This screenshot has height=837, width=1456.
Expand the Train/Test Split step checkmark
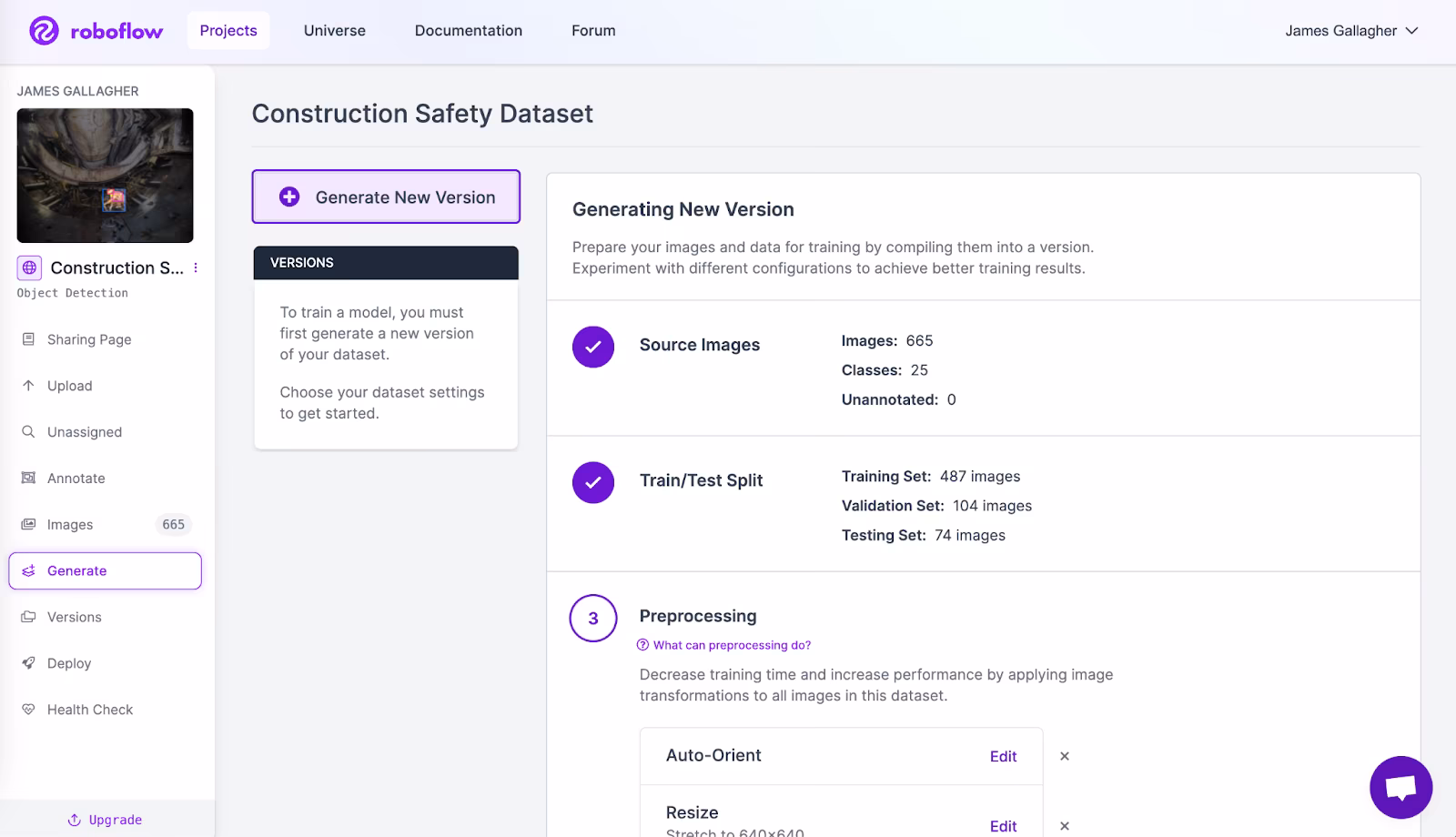[593, 482]
